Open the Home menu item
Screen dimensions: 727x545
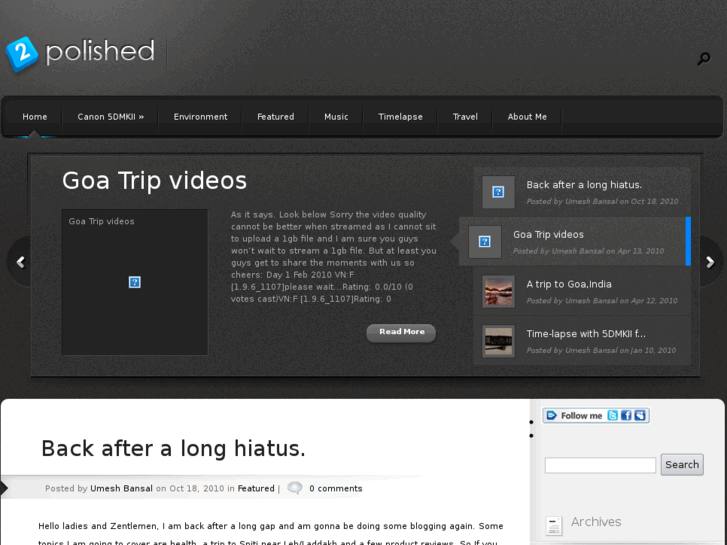(x=35, y=117)
